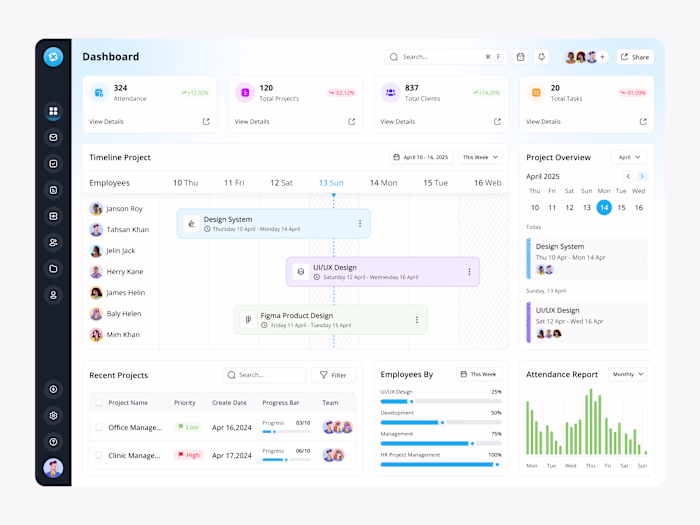Open the April 10 - 16, 2025 date picker
This screenshot has width=700, height=525.
pyautogui.click(x=421, y=157)
